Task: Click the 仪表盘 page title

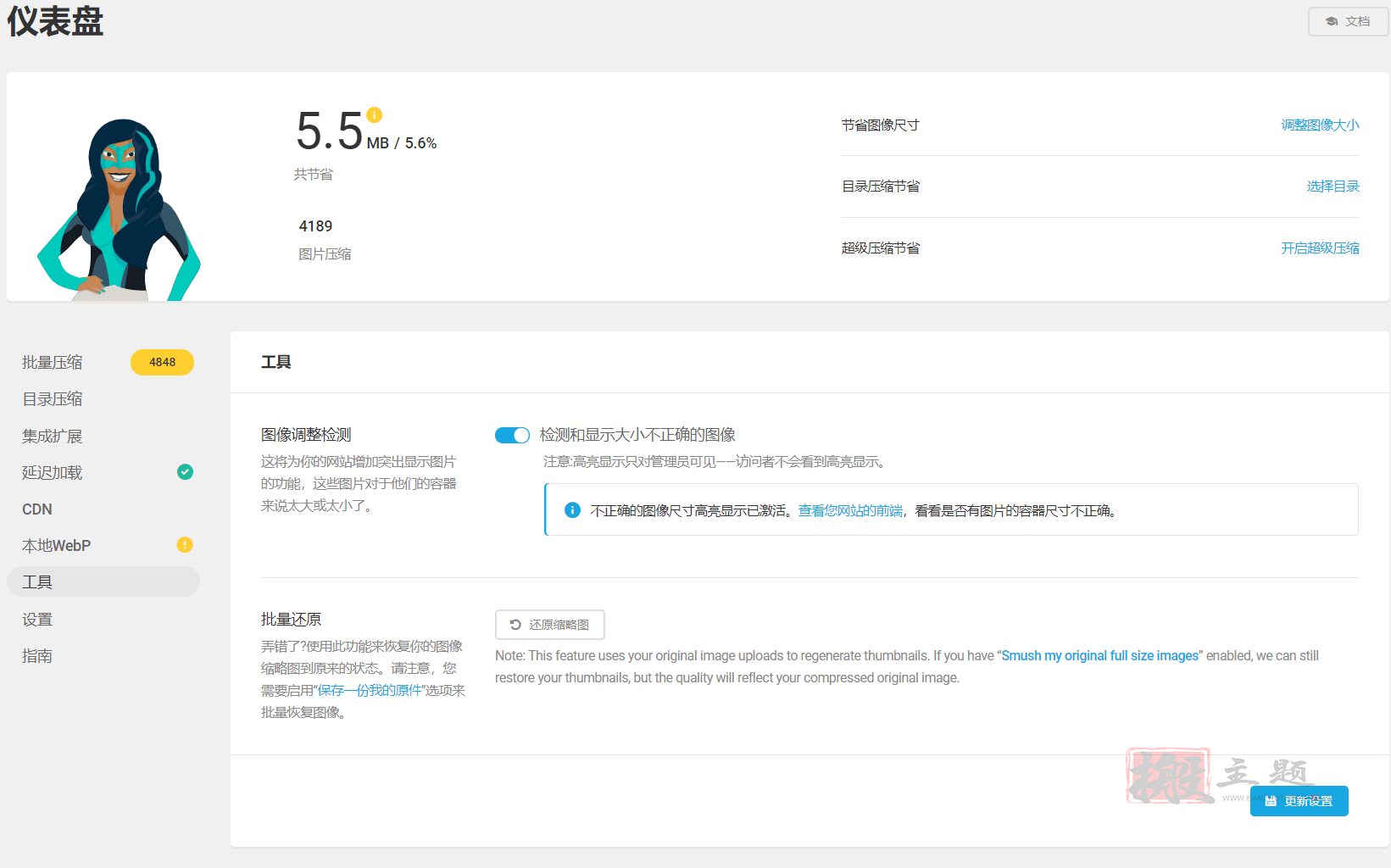Action: (55, 21)
